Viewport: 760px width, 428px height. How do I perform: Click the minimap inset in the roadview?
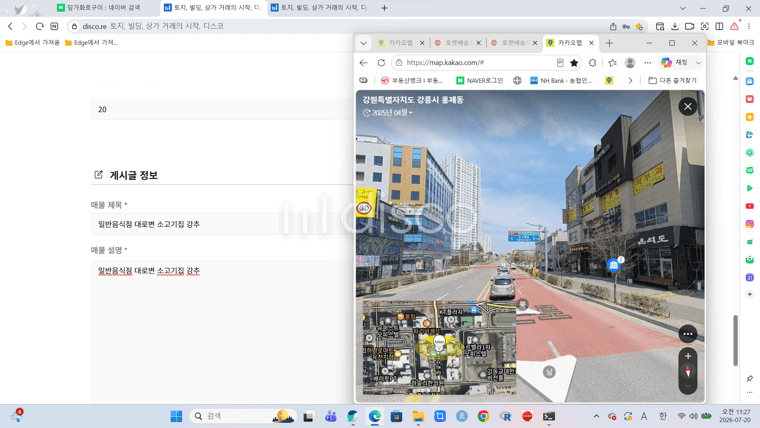point(439,347)
